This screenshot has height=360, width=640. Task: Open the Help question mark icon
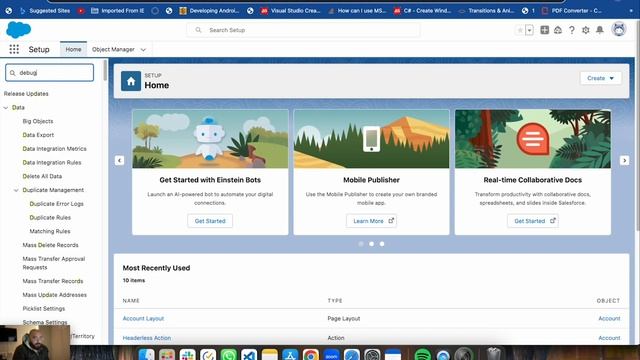pos(572,30)
